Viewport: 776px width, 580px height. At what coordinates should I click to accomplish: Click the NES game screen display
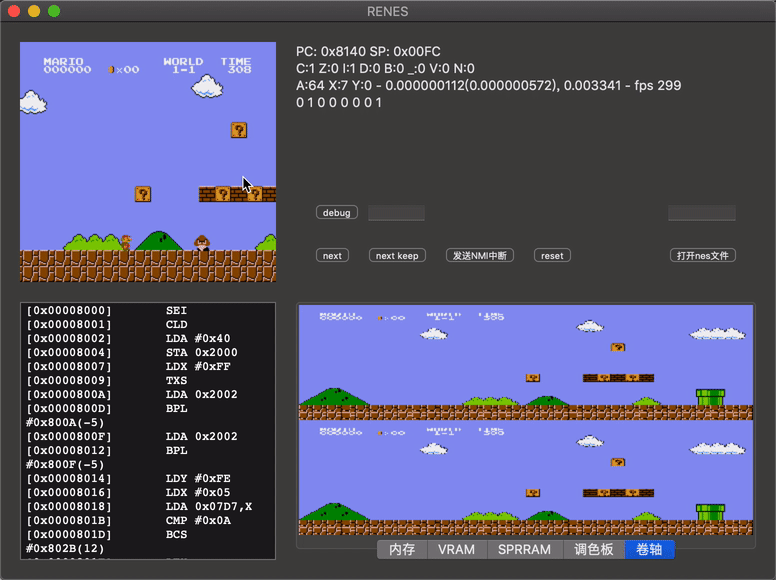(148, 162)
